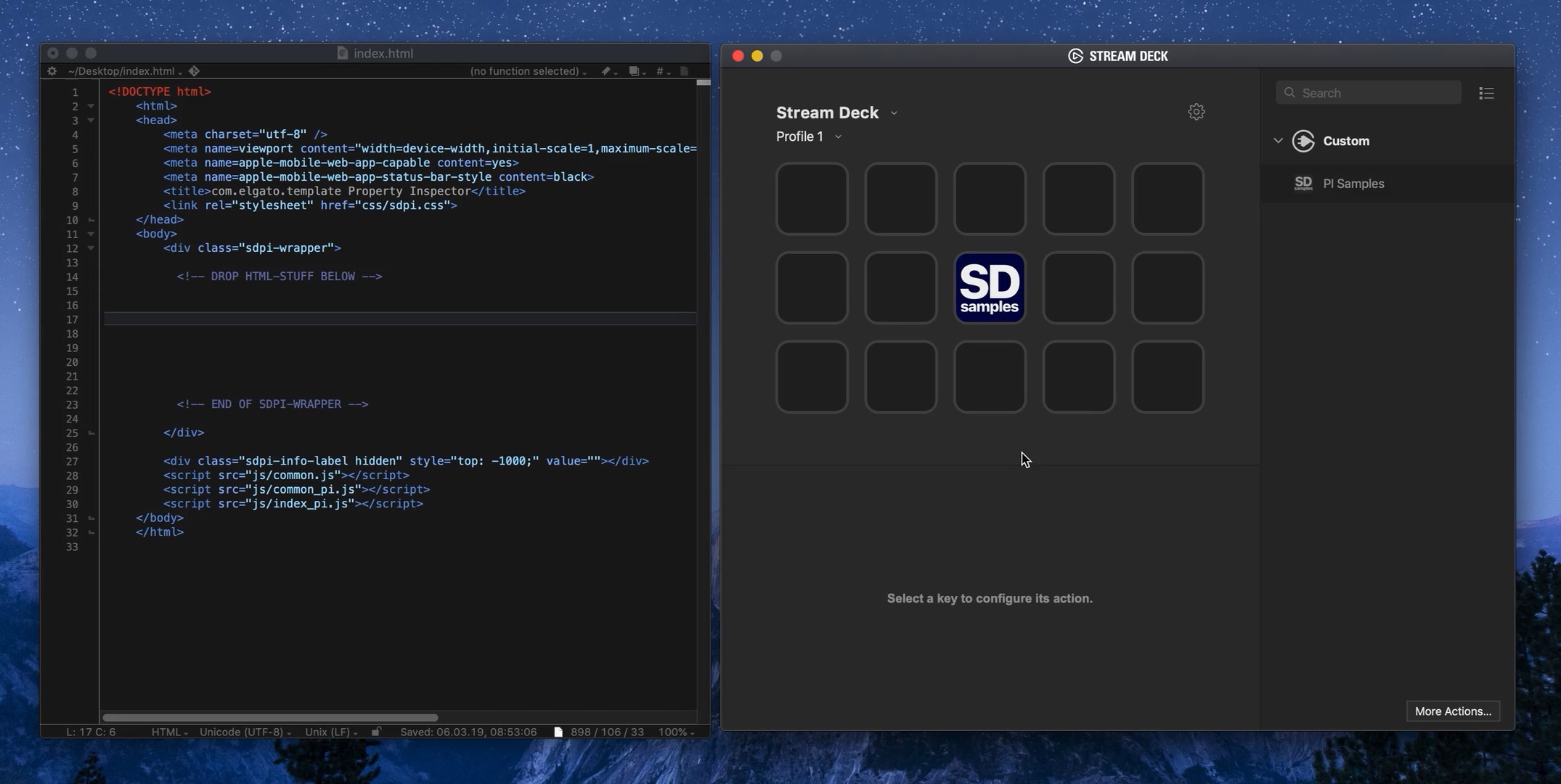Open the editor gear menu in index.html window
The height and width of the screenshot is (784, 1561).
coord(52,71)
